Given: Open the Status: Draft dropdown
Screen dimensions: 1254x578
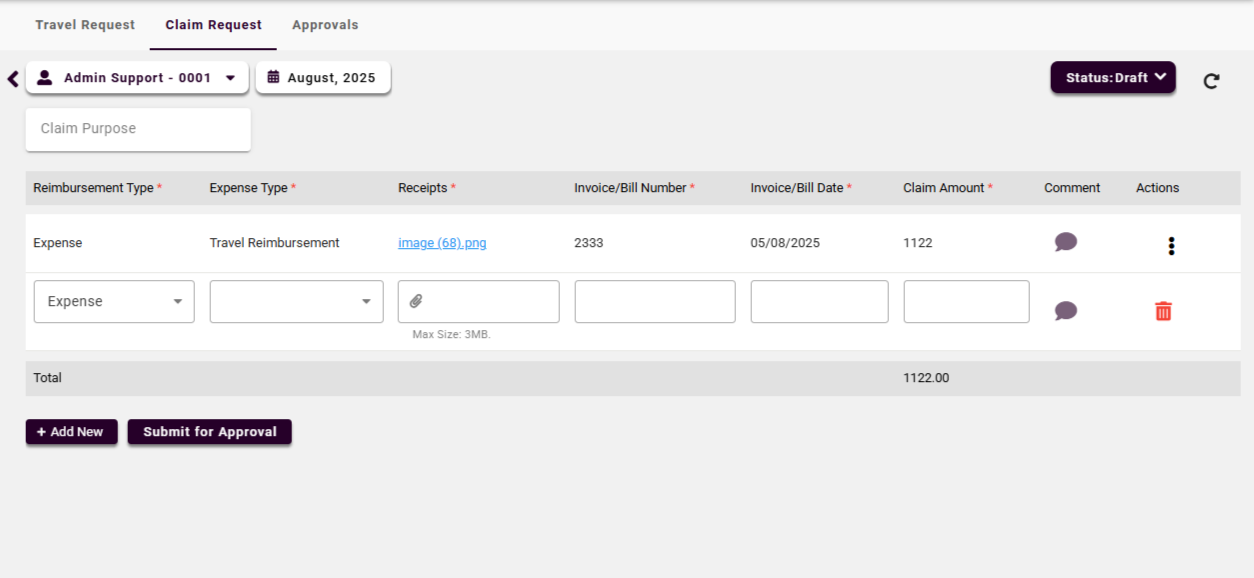Looking at the screenshot, I should point(1112,77).
